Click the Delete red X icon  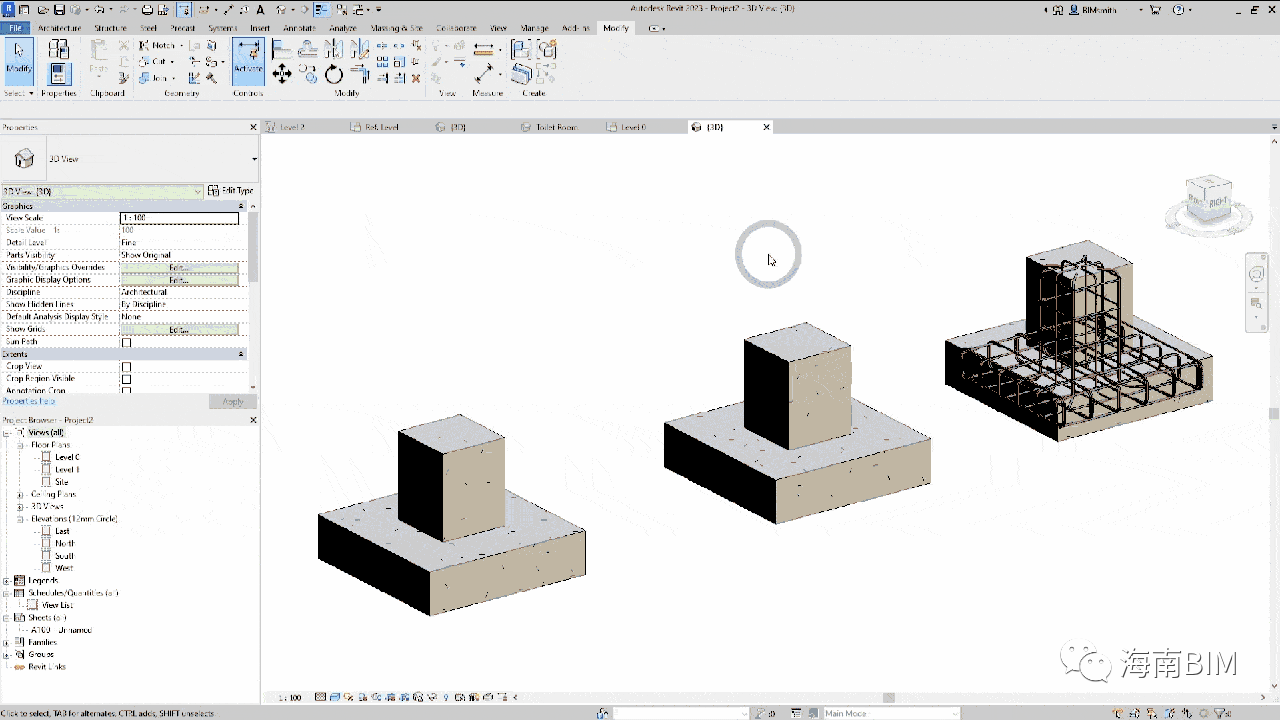point(416,78)
